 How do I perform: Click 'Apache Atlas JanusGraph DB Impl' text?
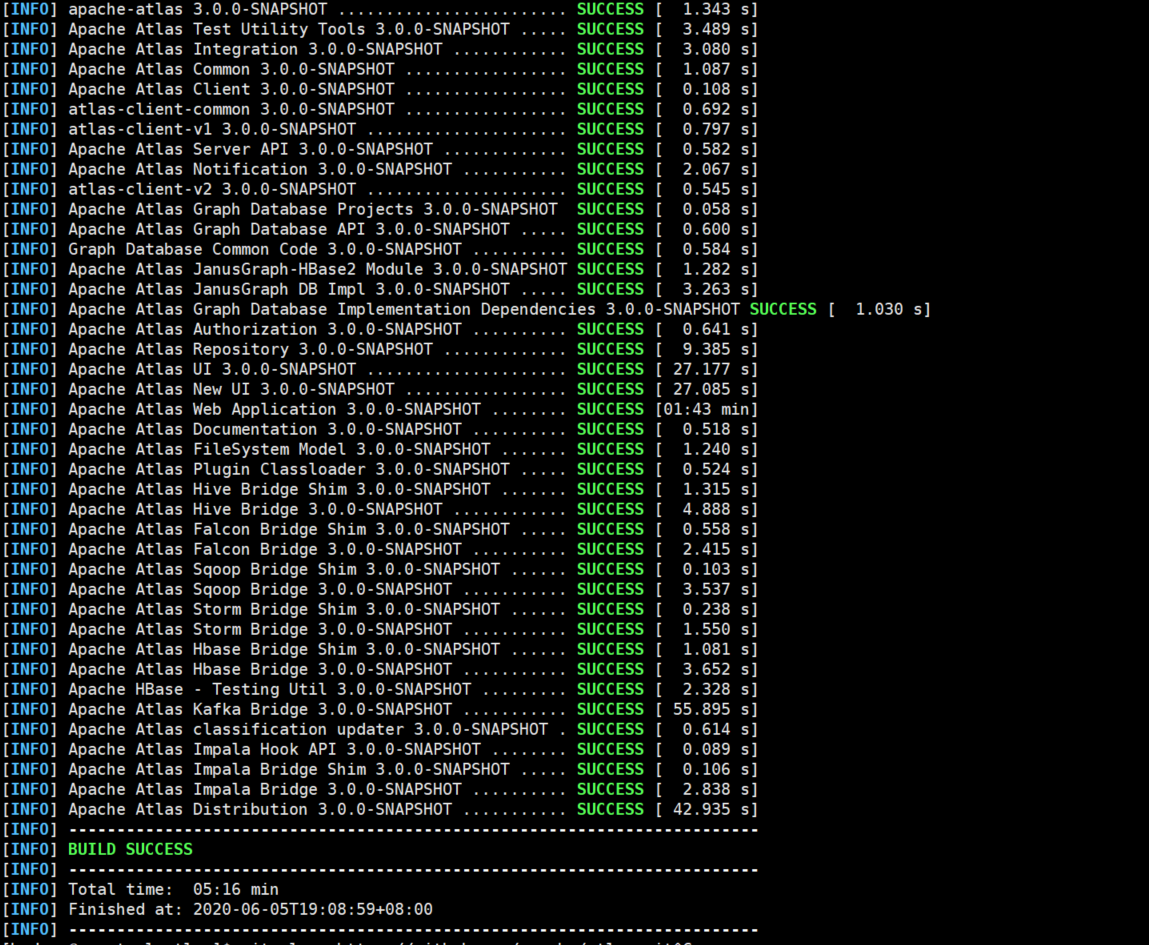coord(216,289)
